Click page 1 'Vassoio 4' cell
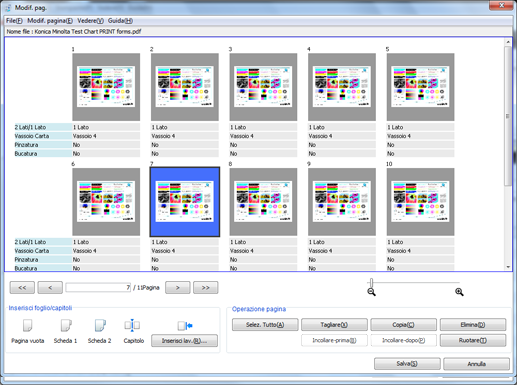 [x=106, y=136]
